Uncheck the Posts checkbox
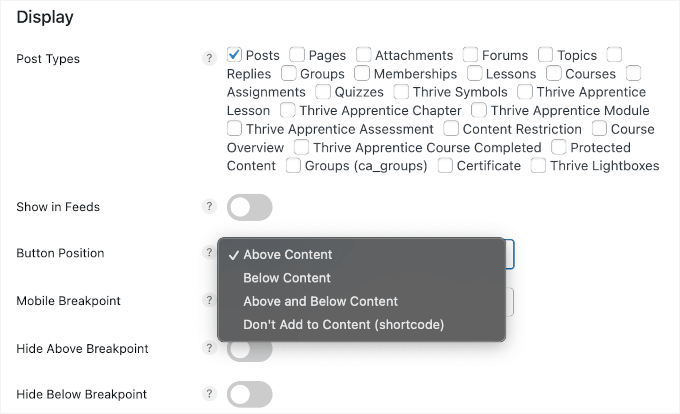This screenshot has width=680, height=414. 235,55
